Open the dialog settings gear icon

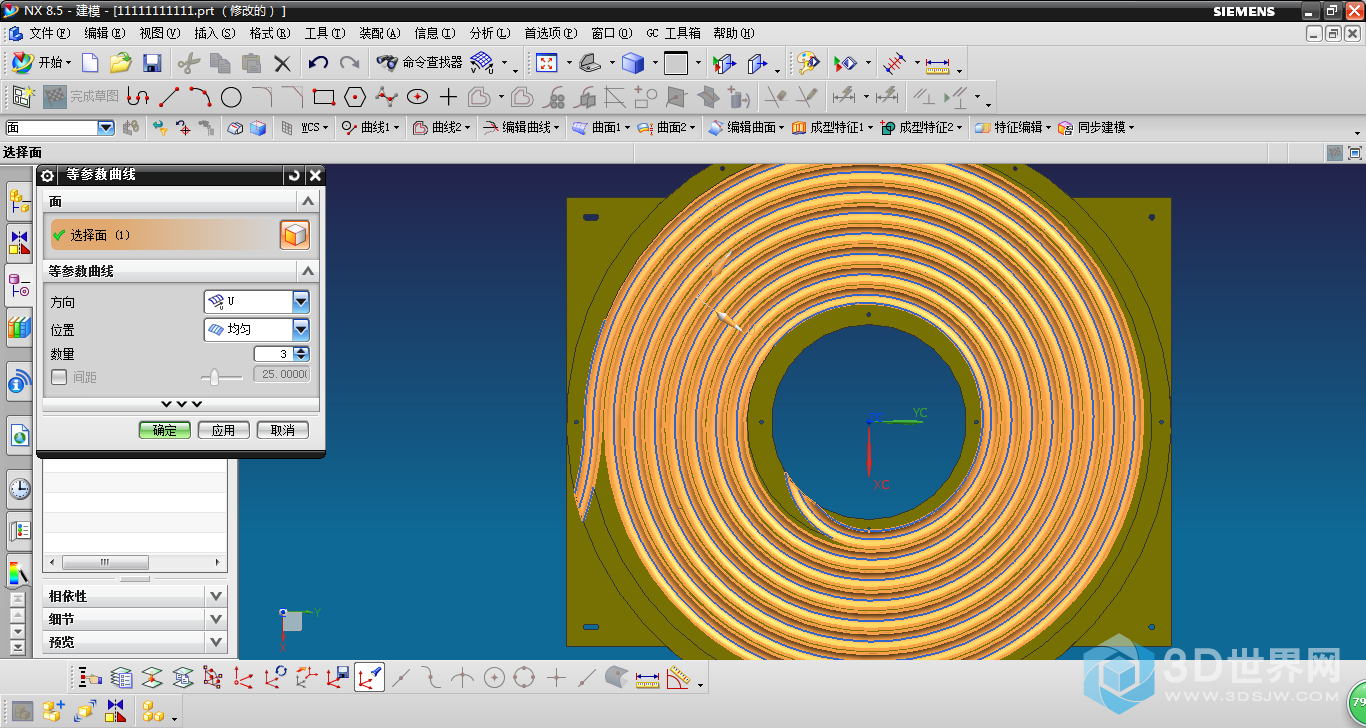(x=47, y=175)
